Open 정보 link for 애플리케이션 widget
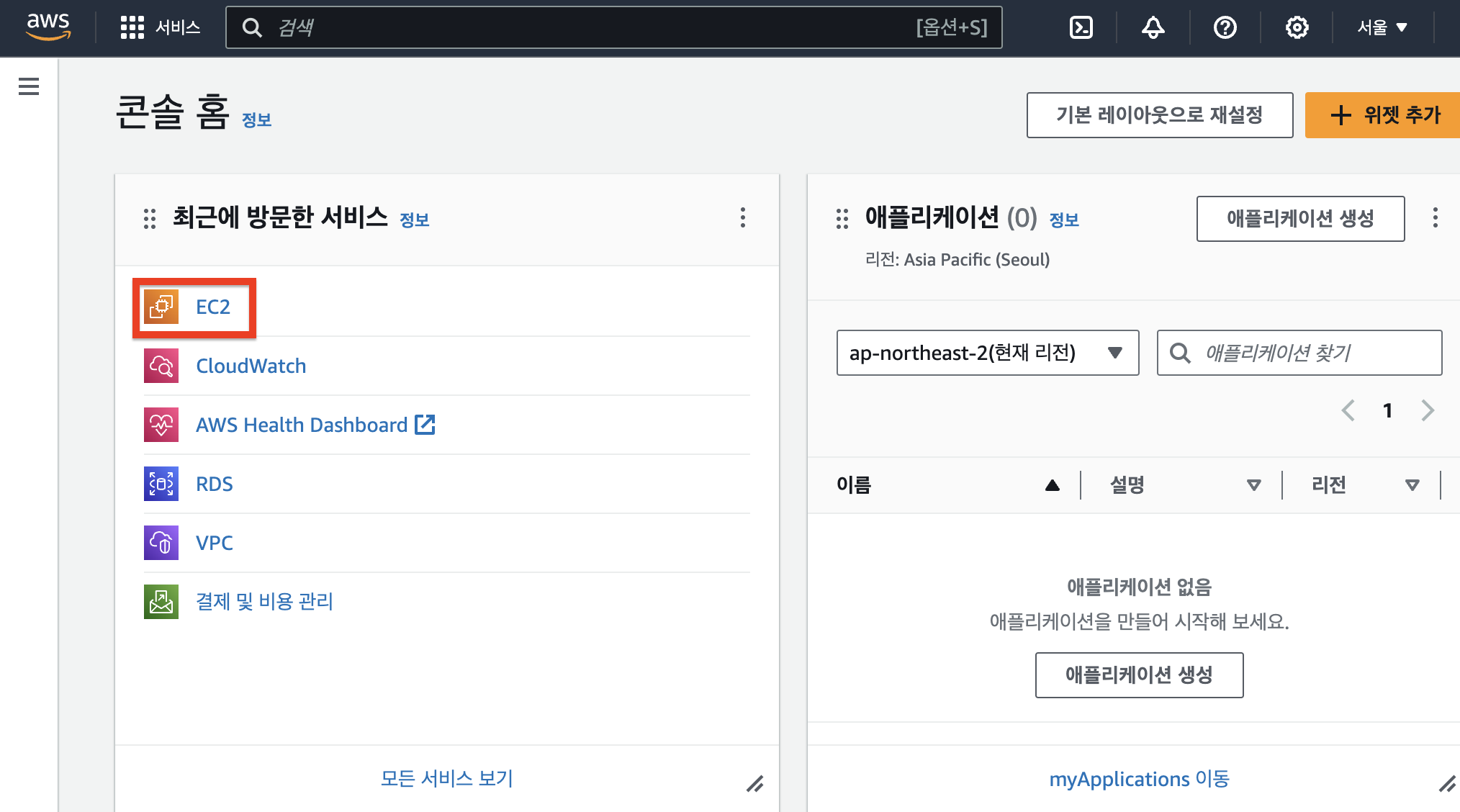Viewport: 1460px width, 812px height. coord(1064,220)
